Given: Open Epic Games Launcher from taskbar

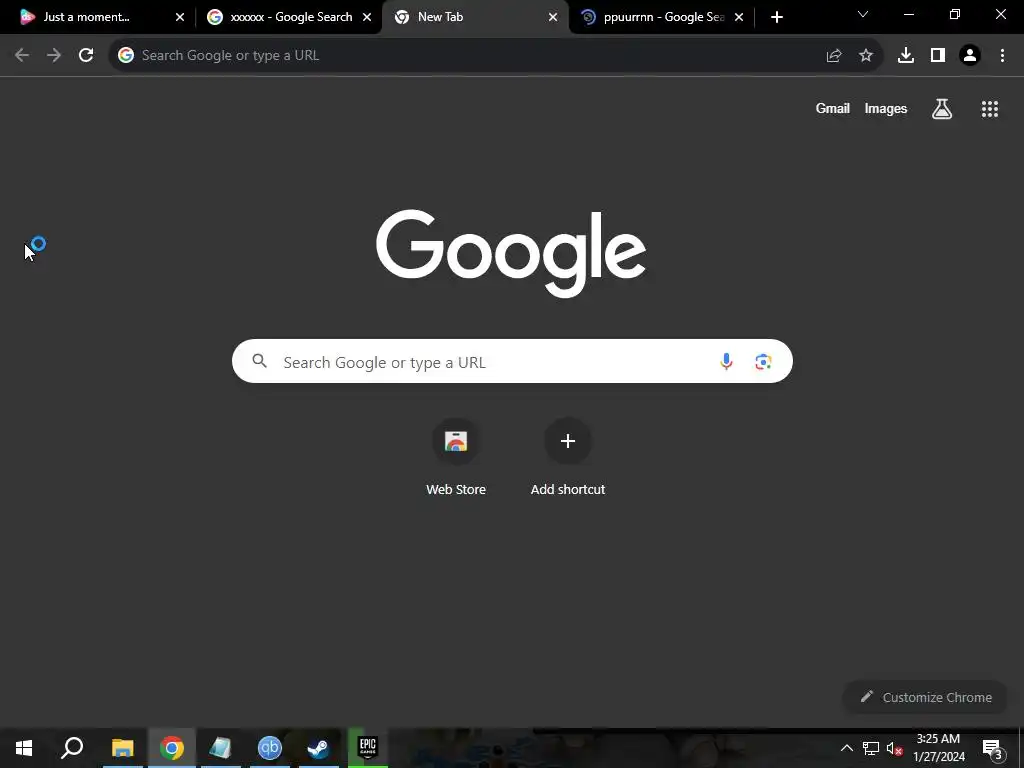Looking at the screenshot, I should tap(368, 748).
